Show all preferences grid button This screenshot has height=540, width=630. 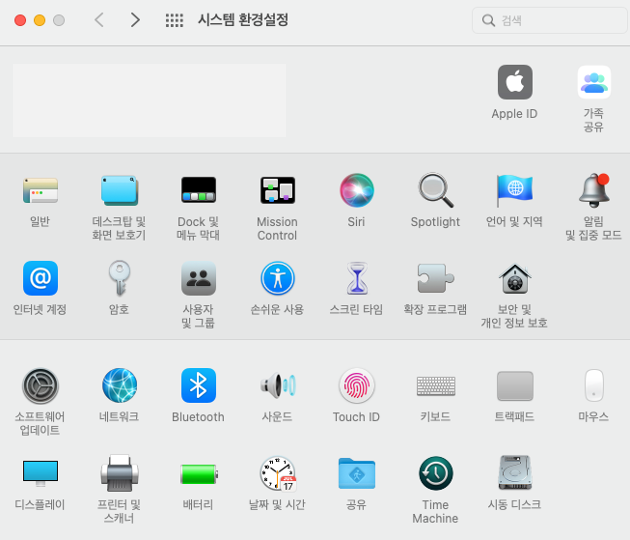click(x=174, y=20)
